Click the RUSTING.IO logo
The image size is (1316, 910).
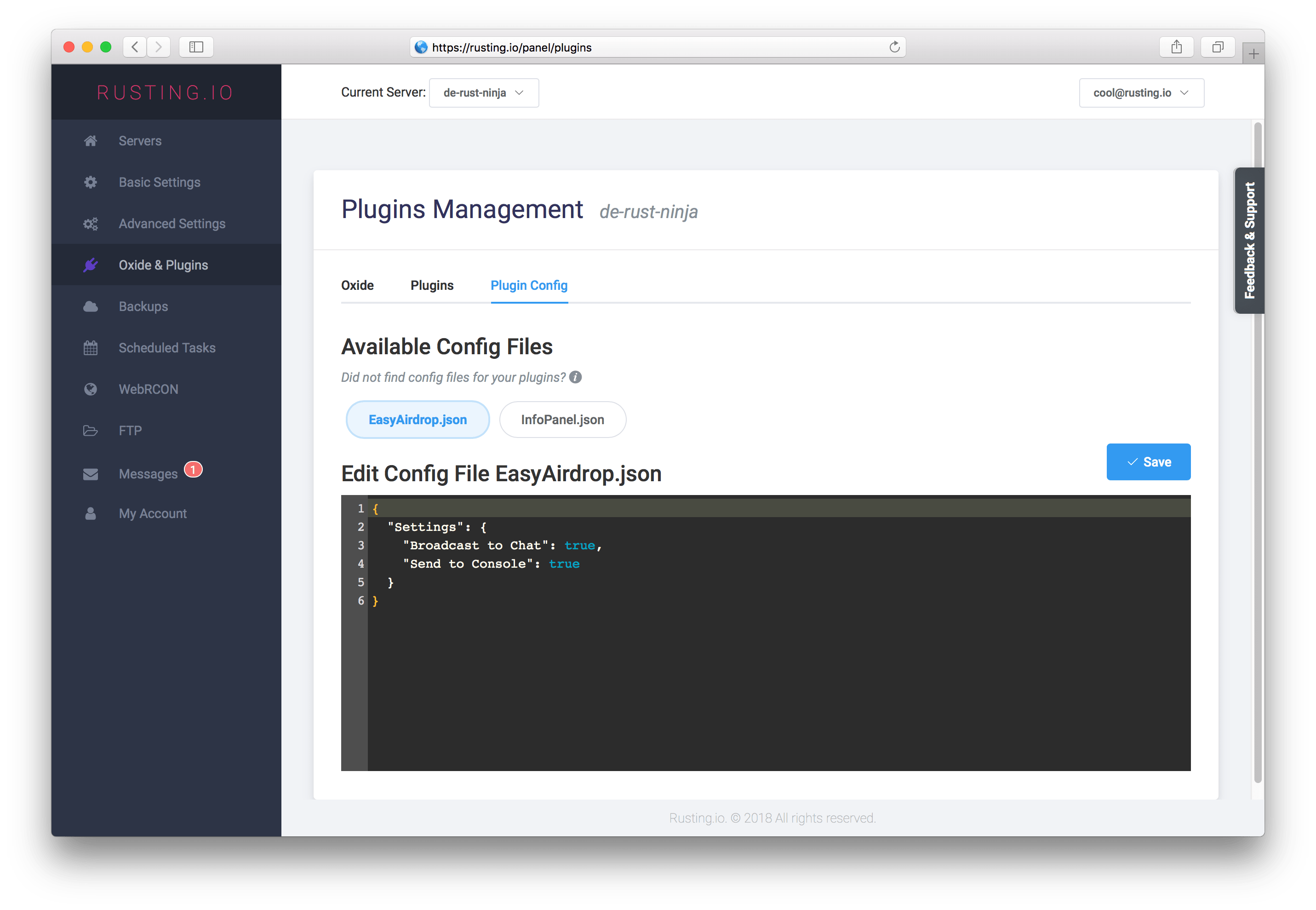[x=165, y=92]
